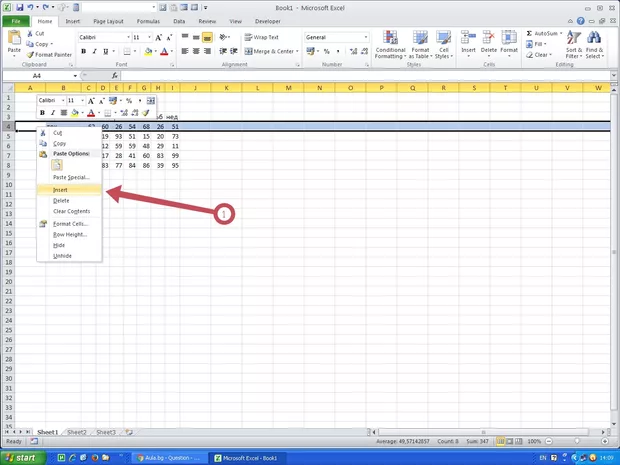Screen dimensions: 620x465
Task: Toggle Italic in the ribbon Font group
Action: tap(95, 51)
